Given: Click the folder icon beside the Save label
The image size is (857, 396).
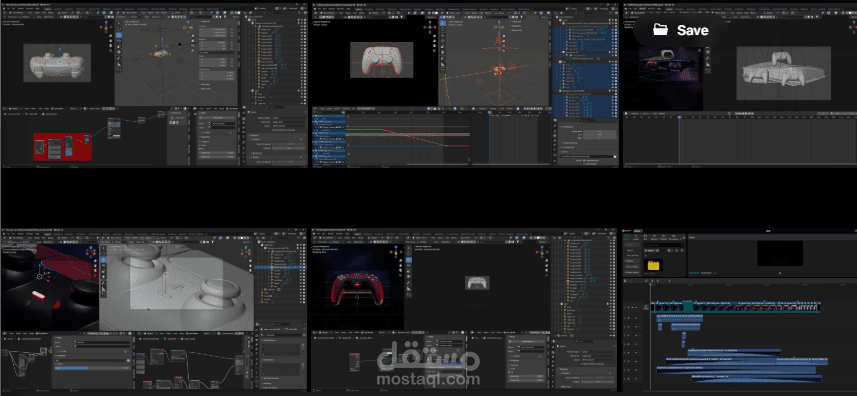Looking at the screenshot, I should [660, 30].
